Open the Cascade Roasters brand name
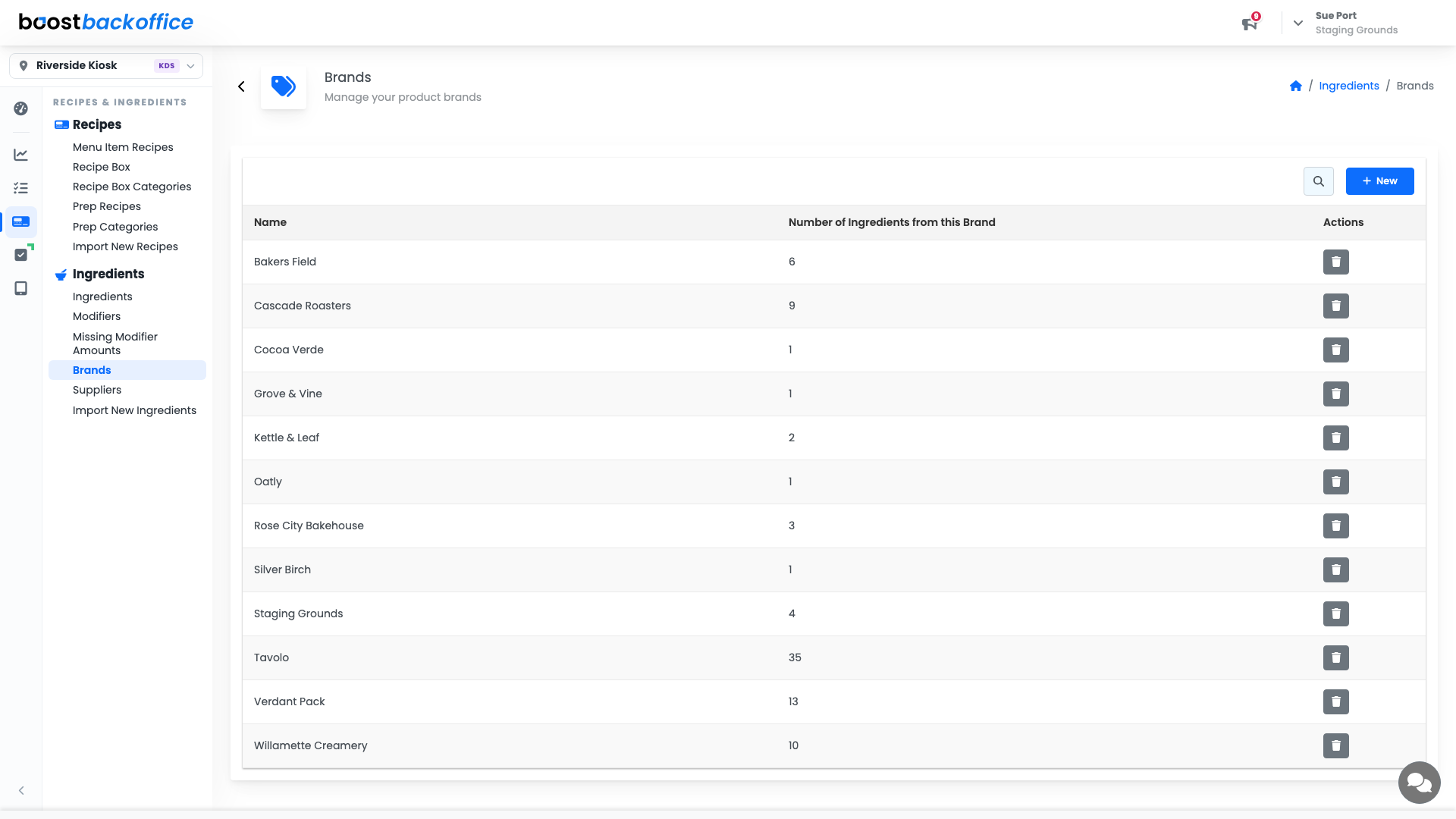Screen dimensions: 1456x819 click(x=303, y=306)
